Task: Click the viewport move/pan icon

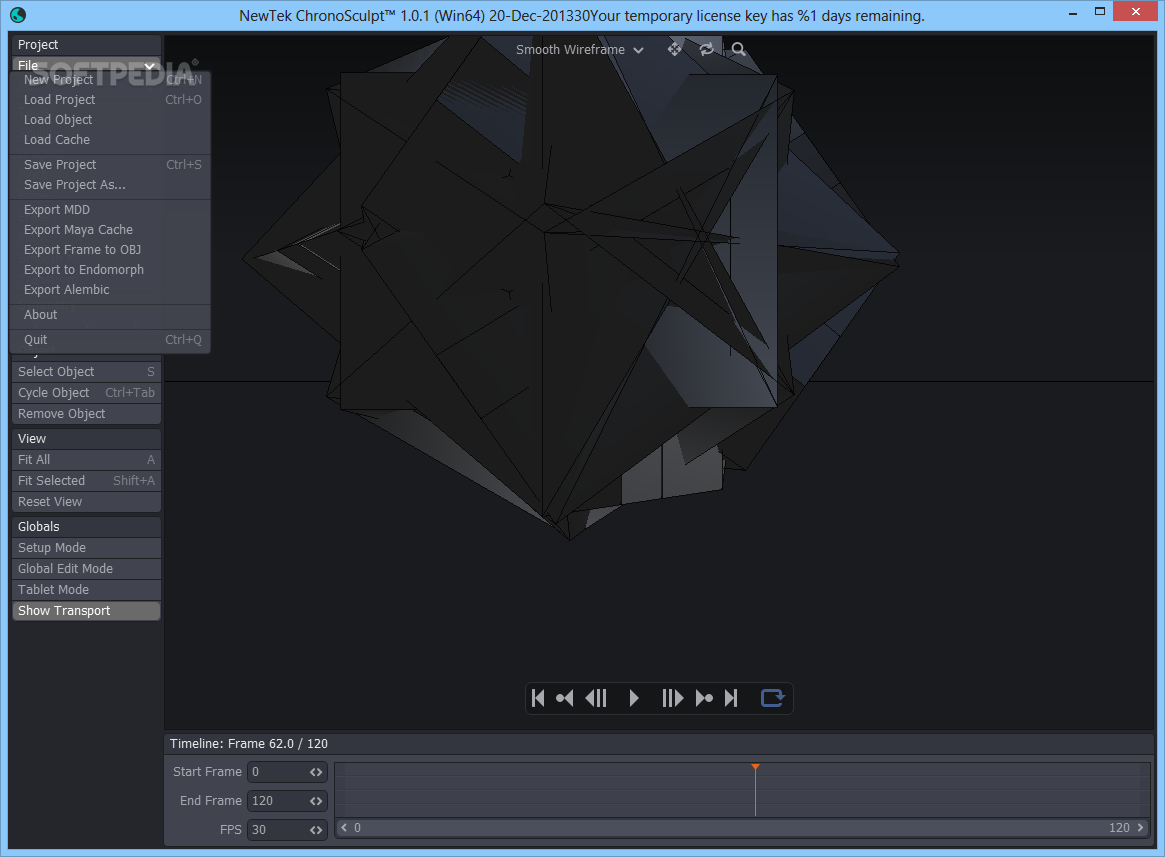Action: (675, 49)
